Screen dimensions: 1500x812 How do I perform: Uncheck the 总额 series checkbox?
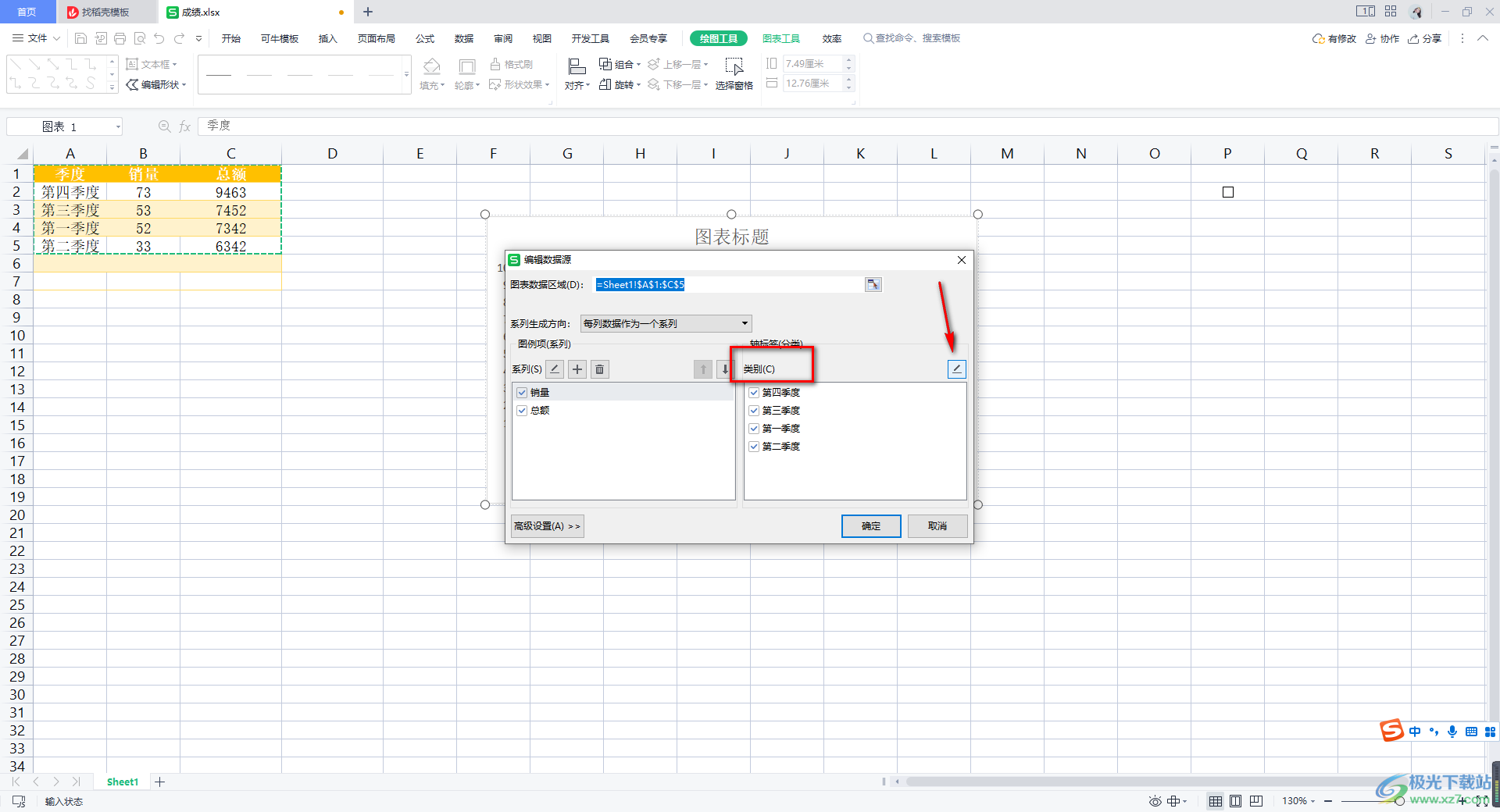point(522,411)
